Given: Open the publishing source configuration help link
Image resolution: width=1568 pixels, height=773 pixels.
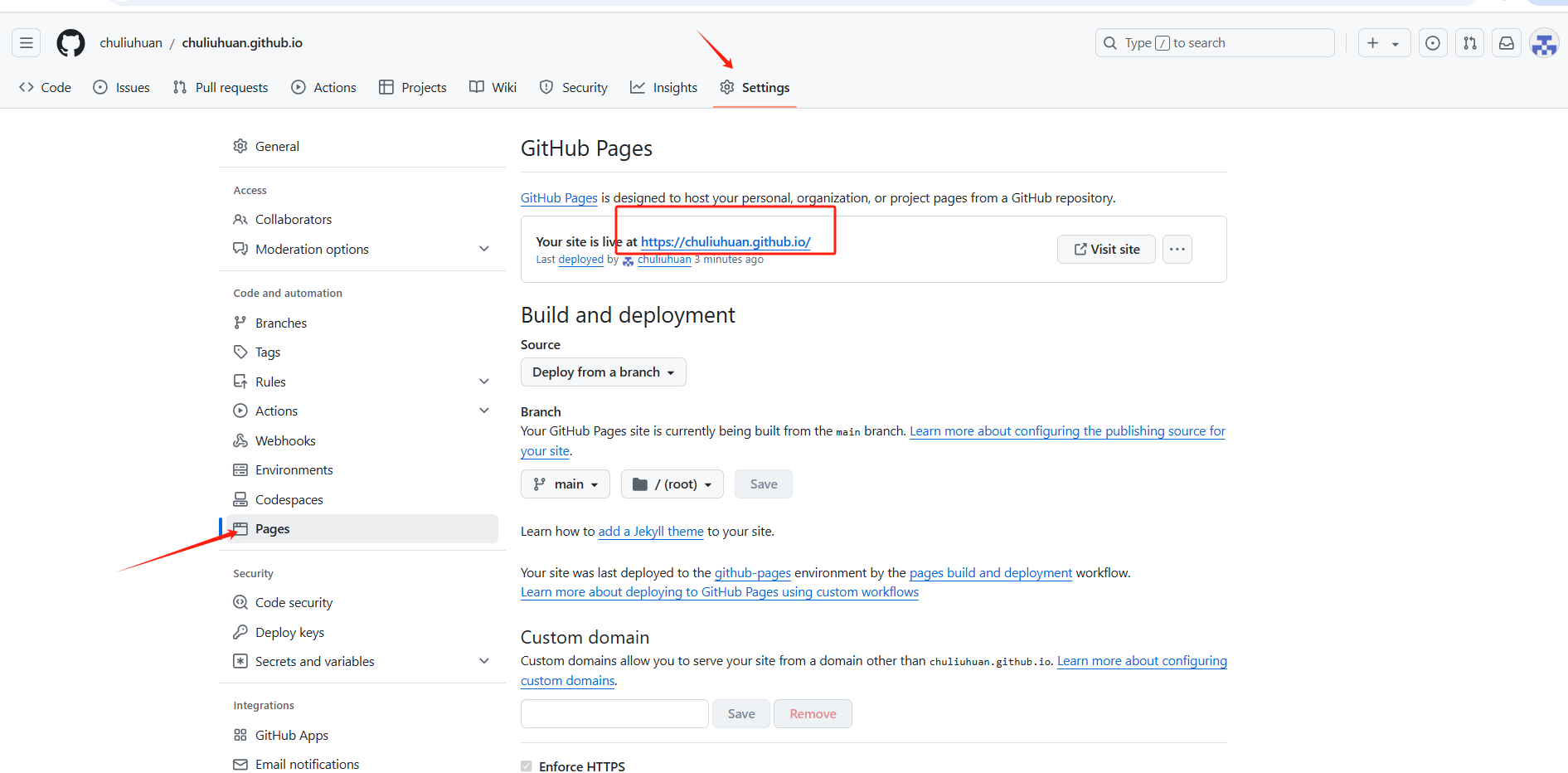Looking at the screenshot, I should click(1067, 431).
